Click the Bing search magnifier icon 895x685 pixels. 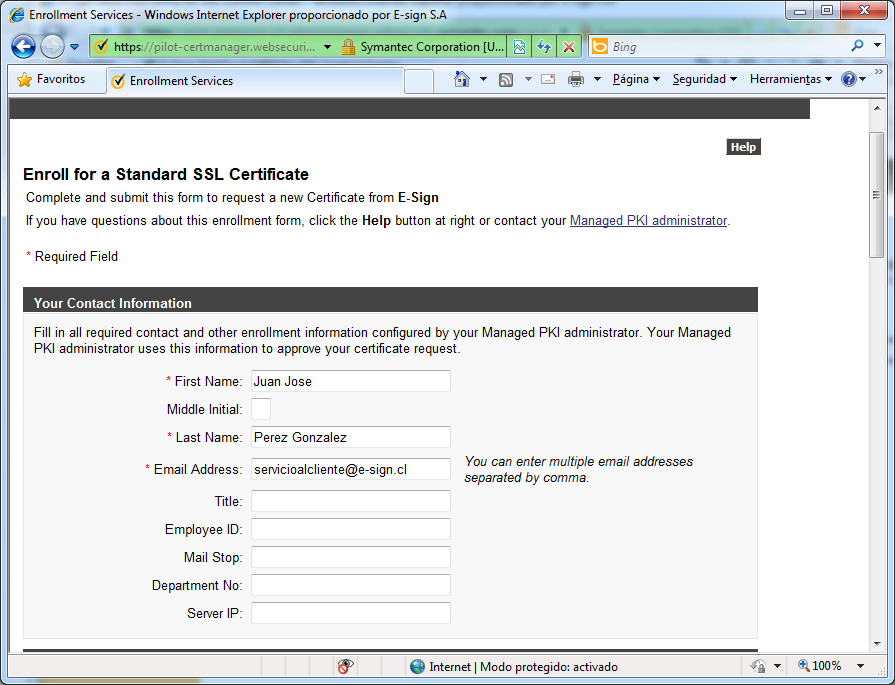click(x=857, y=46)
